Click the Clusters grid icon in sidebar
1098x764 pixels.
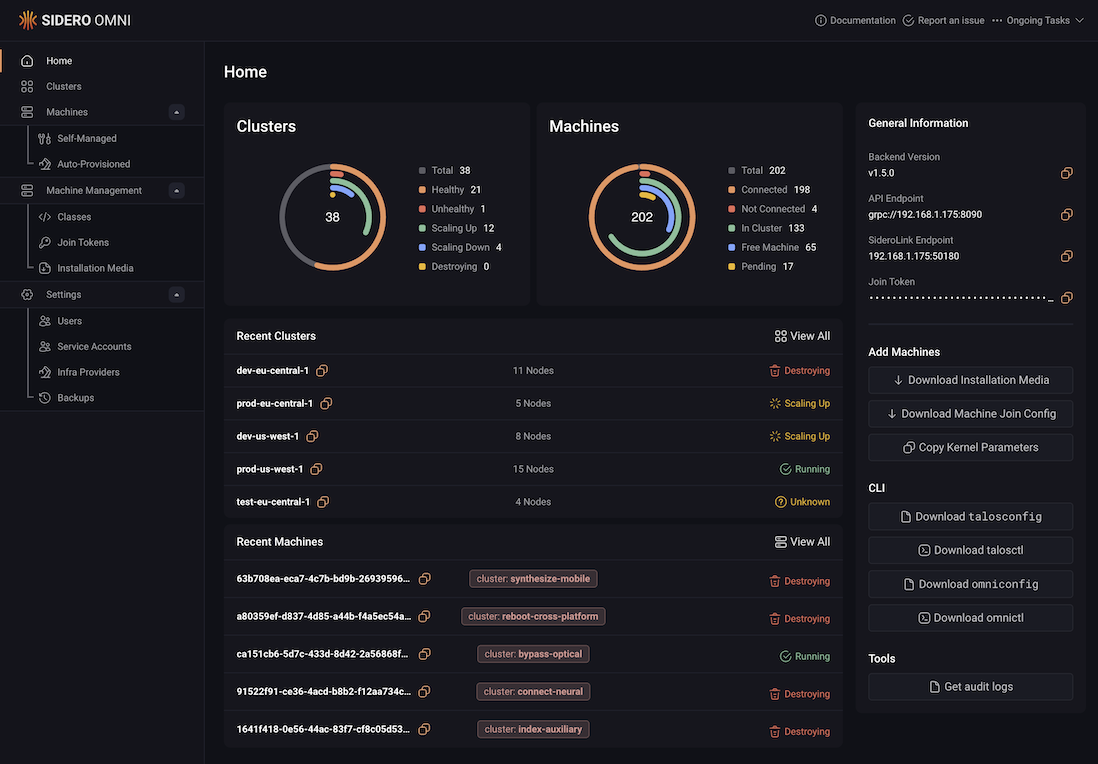point(27,87)
